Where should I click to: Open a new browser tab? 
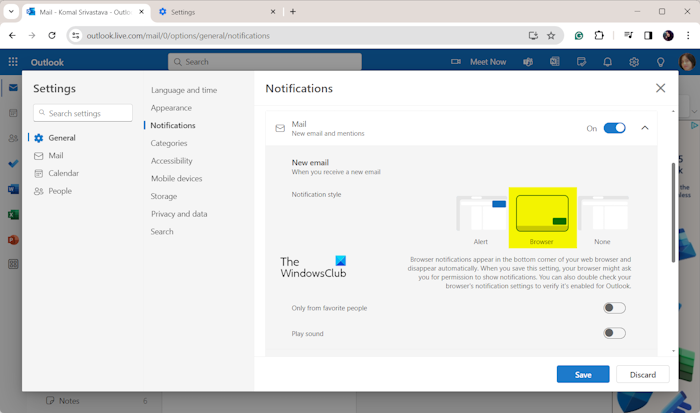[293, 12]
